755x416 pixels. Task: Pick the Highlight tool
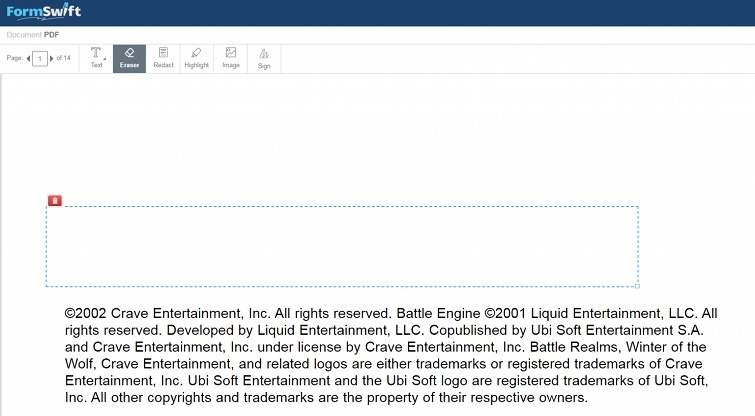click(196, 58)
